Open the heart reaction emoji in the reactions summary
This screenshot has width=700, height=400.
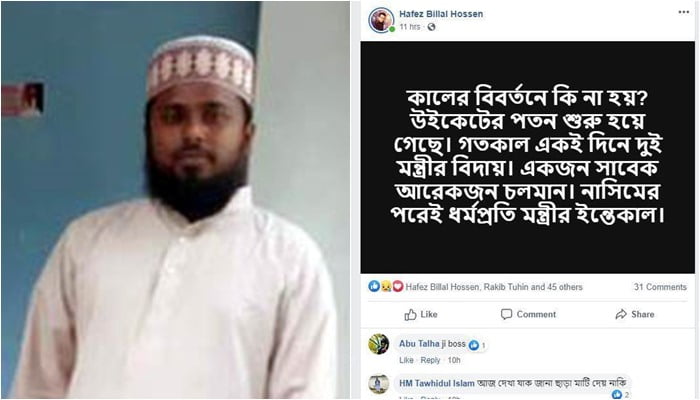point(398,287)
